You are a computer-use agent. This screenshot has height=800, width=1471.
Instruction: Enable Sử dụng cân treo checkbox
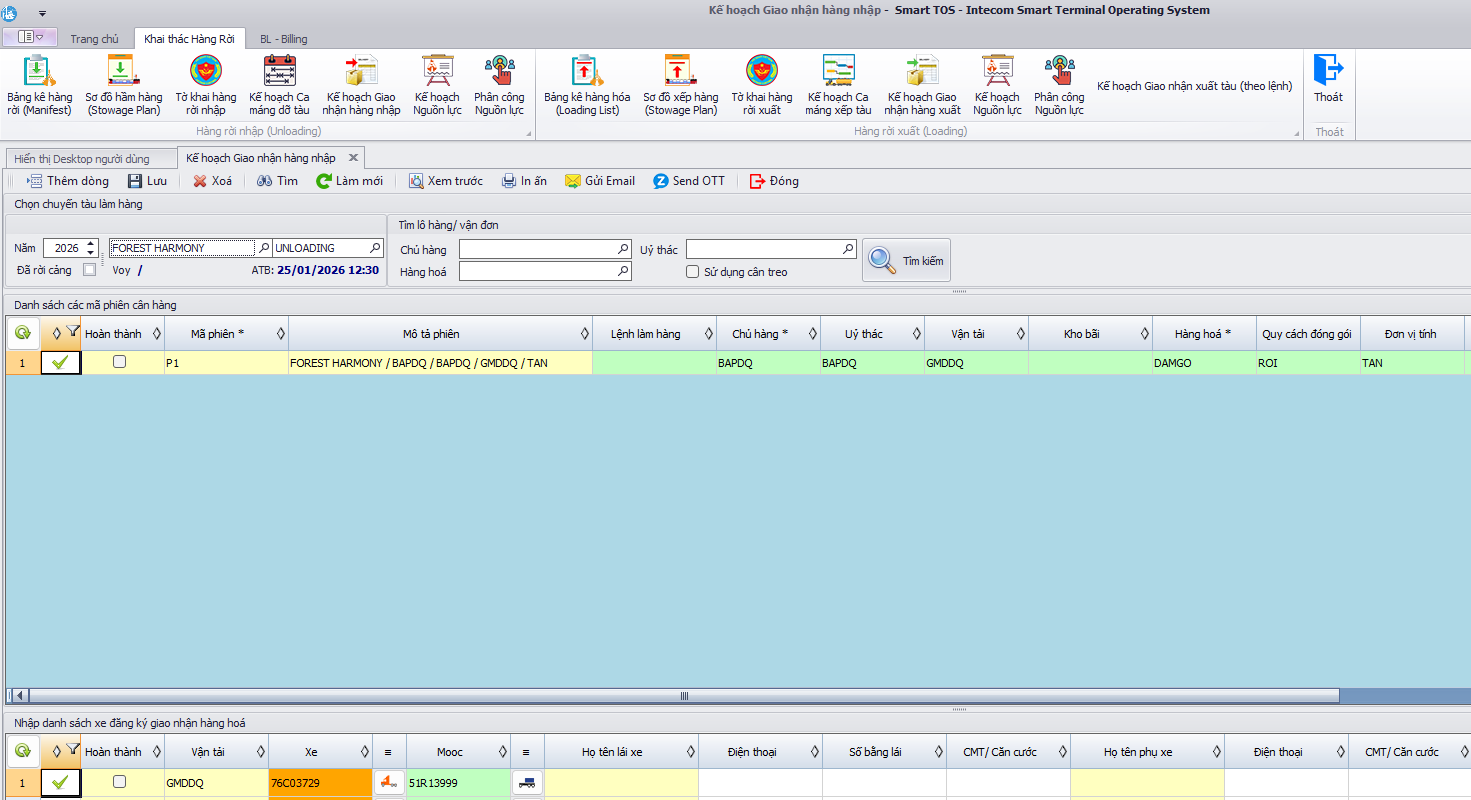click(692, 272)
